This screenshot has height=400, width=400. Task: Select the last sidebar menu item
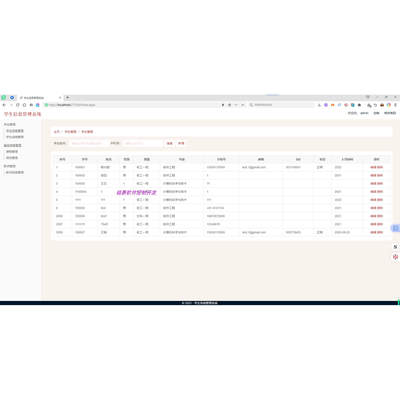pyautogui.click(x=15, y=172)
